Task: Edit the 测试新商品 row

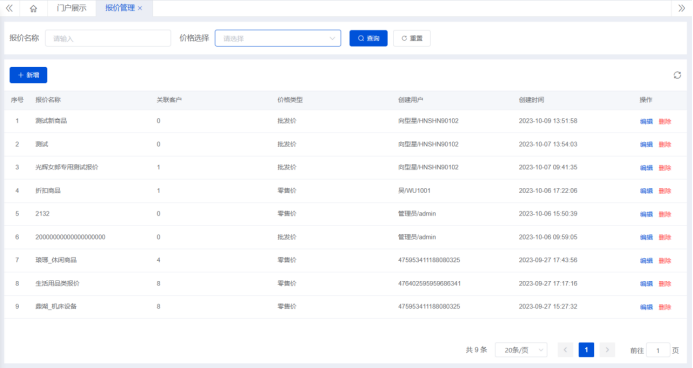Action: pos(646,121)
